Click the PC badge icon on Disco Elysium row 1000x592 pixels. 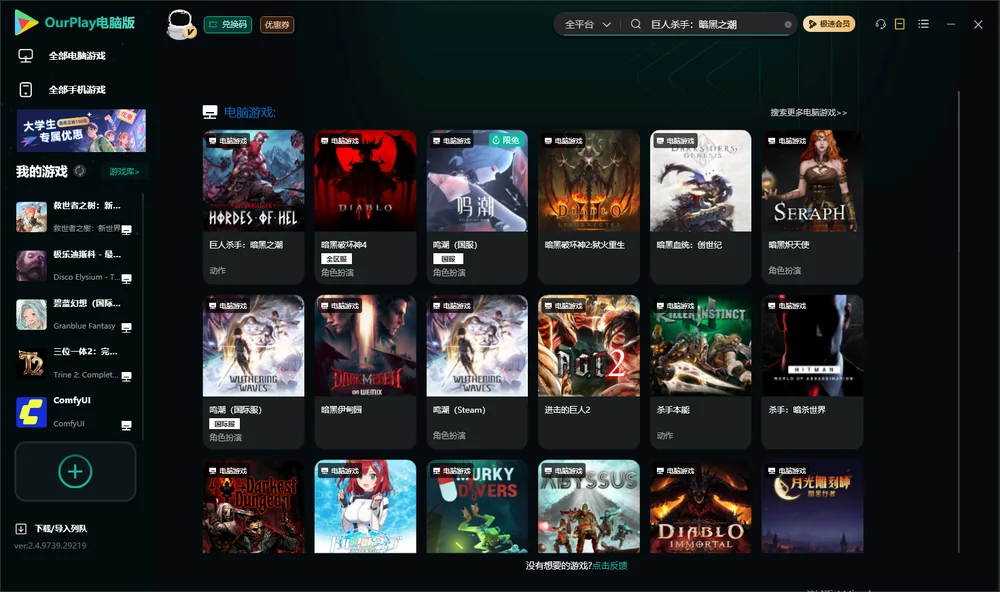(126, 279)
